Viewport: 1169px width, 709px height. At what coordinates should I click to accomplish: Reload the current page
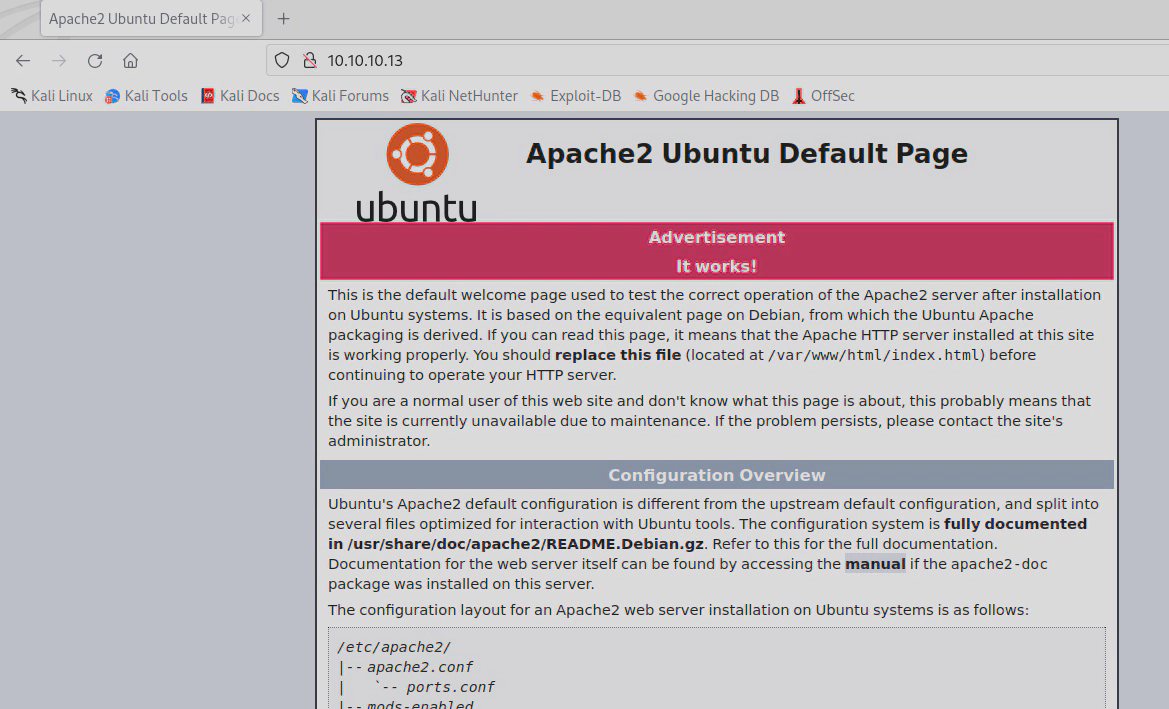click(95, 60)
